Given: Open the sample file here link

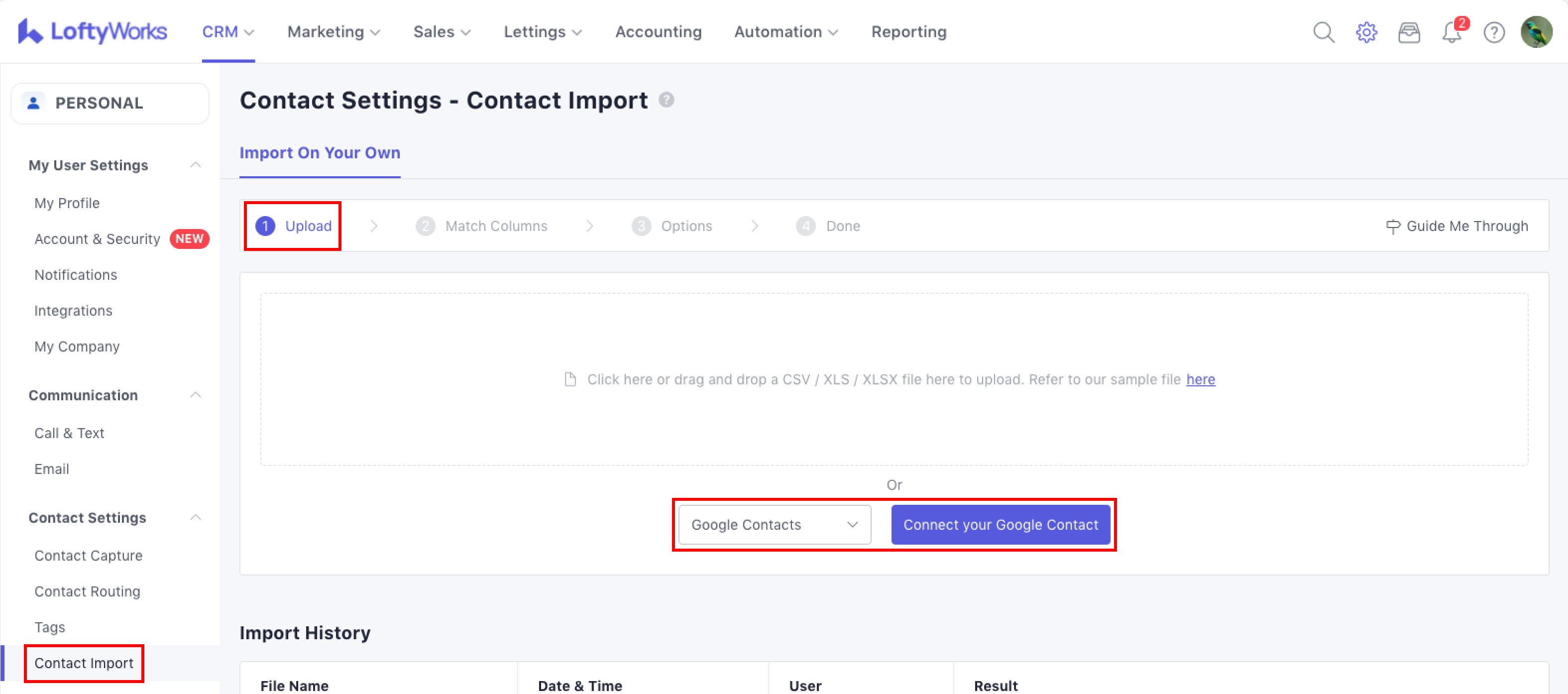Looking at the screenshot, I should tap(1200, 380).
